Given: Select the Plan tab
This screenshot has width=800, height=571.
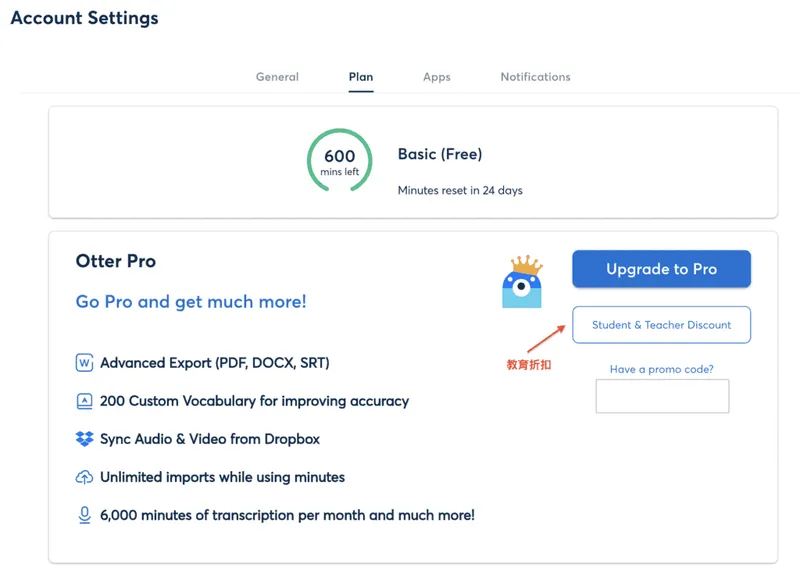Looking at the screenshot, I should [x=361, y=77].
